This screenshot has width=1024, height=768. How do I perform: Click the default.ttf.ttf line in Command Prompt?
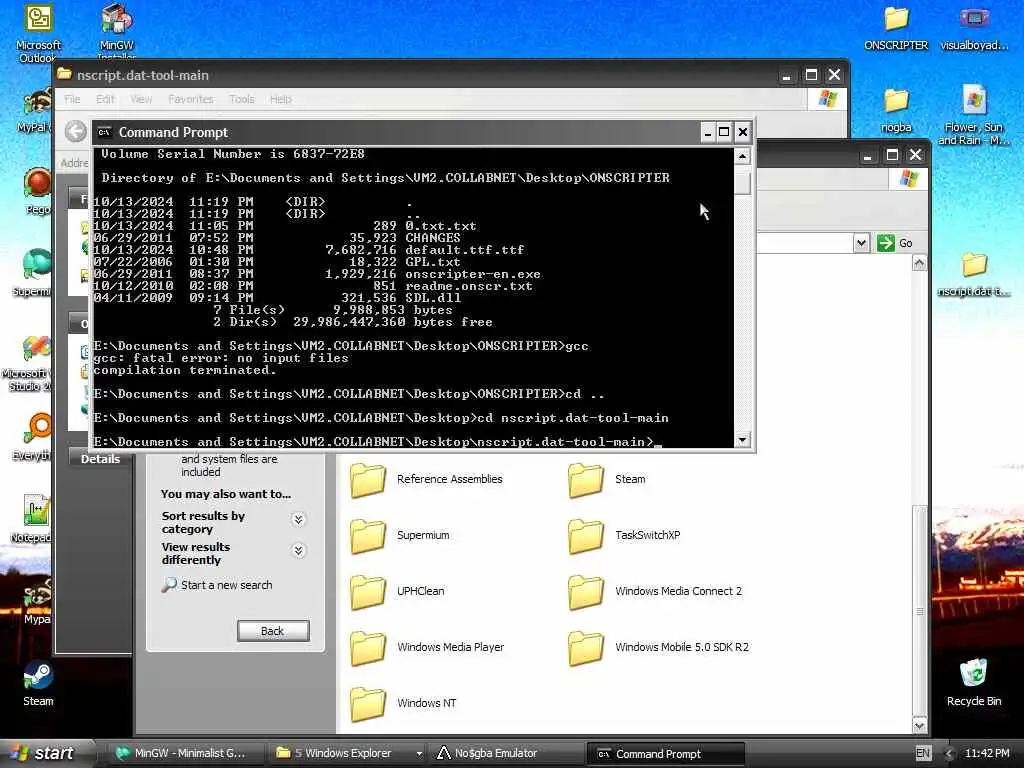(308, 250)
